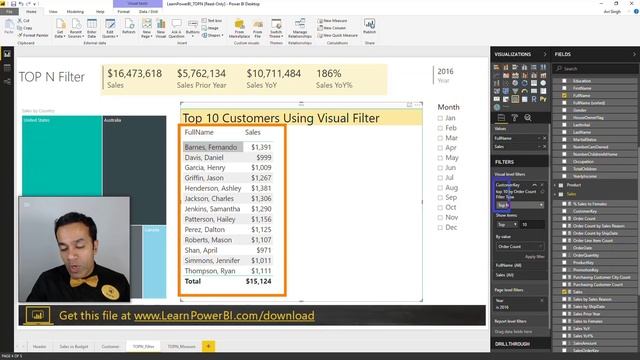Switch to Data view in left sidebar
640x360 pixels.
(x=7, y=68)
